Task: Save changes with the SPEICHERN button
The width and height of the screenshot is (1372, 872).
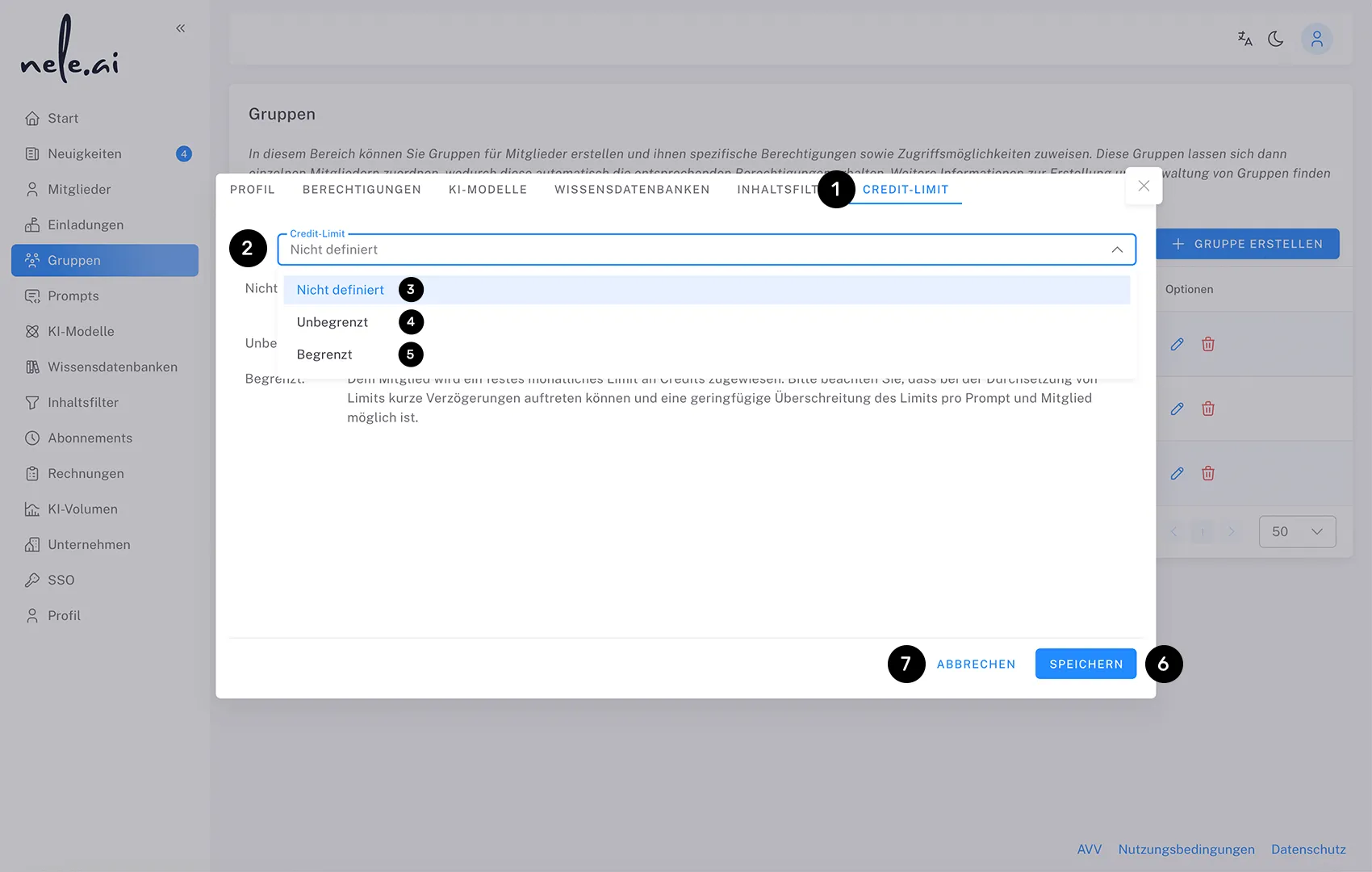Action: [1085, 664]
